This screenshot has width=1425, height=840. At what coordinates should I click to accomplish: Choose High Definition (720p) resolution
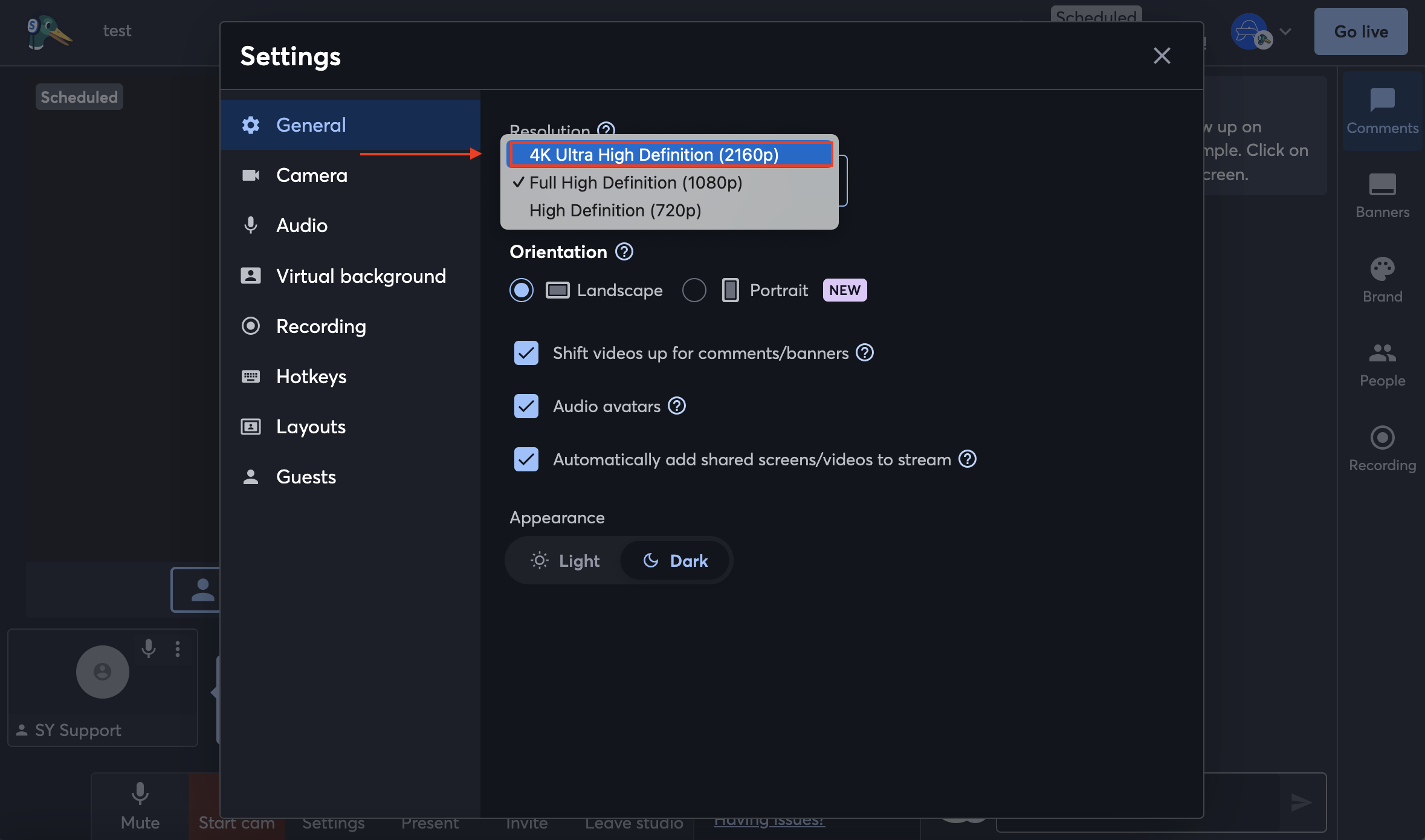point(670,210)
